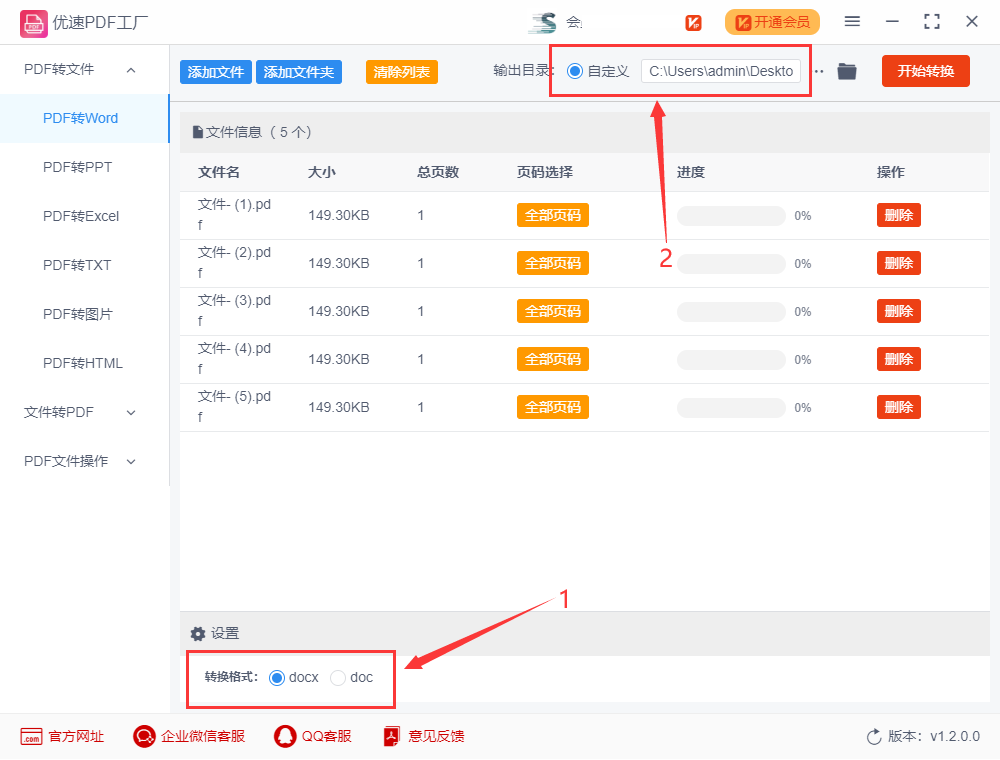This screenshot has height=760, width=1000.
Task: Toggle fullscreen window icon
Action: 932,22
